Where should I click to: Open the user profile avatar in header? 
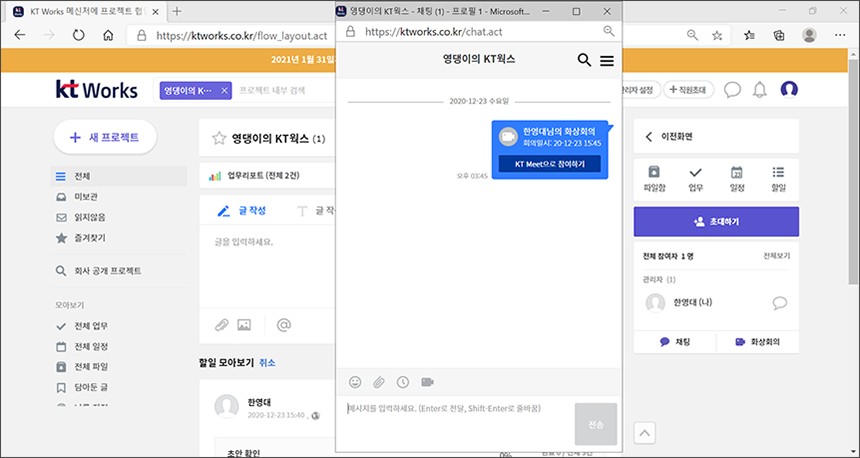click(789, 89)
